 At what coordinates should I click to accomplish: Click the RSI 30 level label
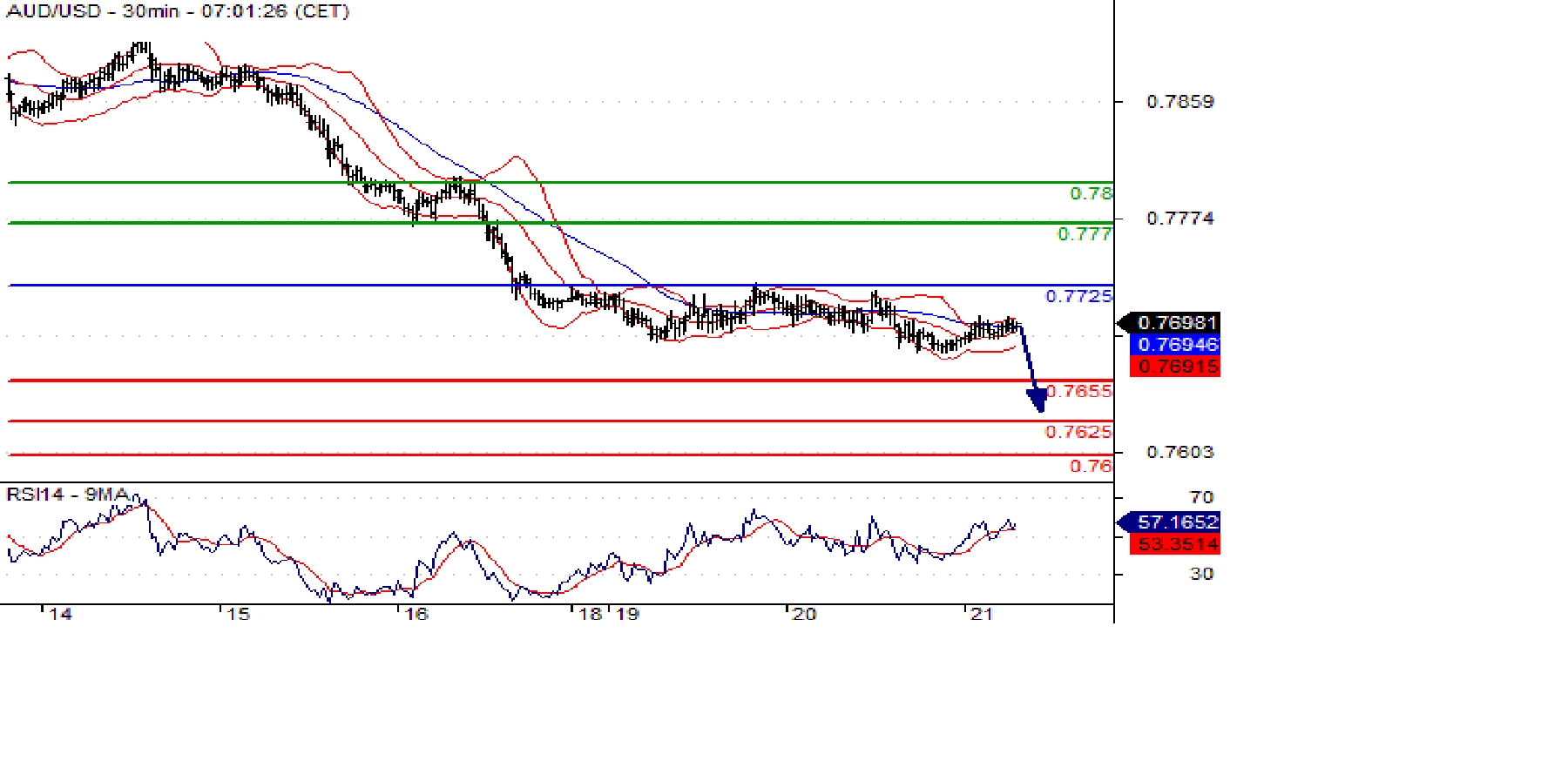coord(1202,574)
